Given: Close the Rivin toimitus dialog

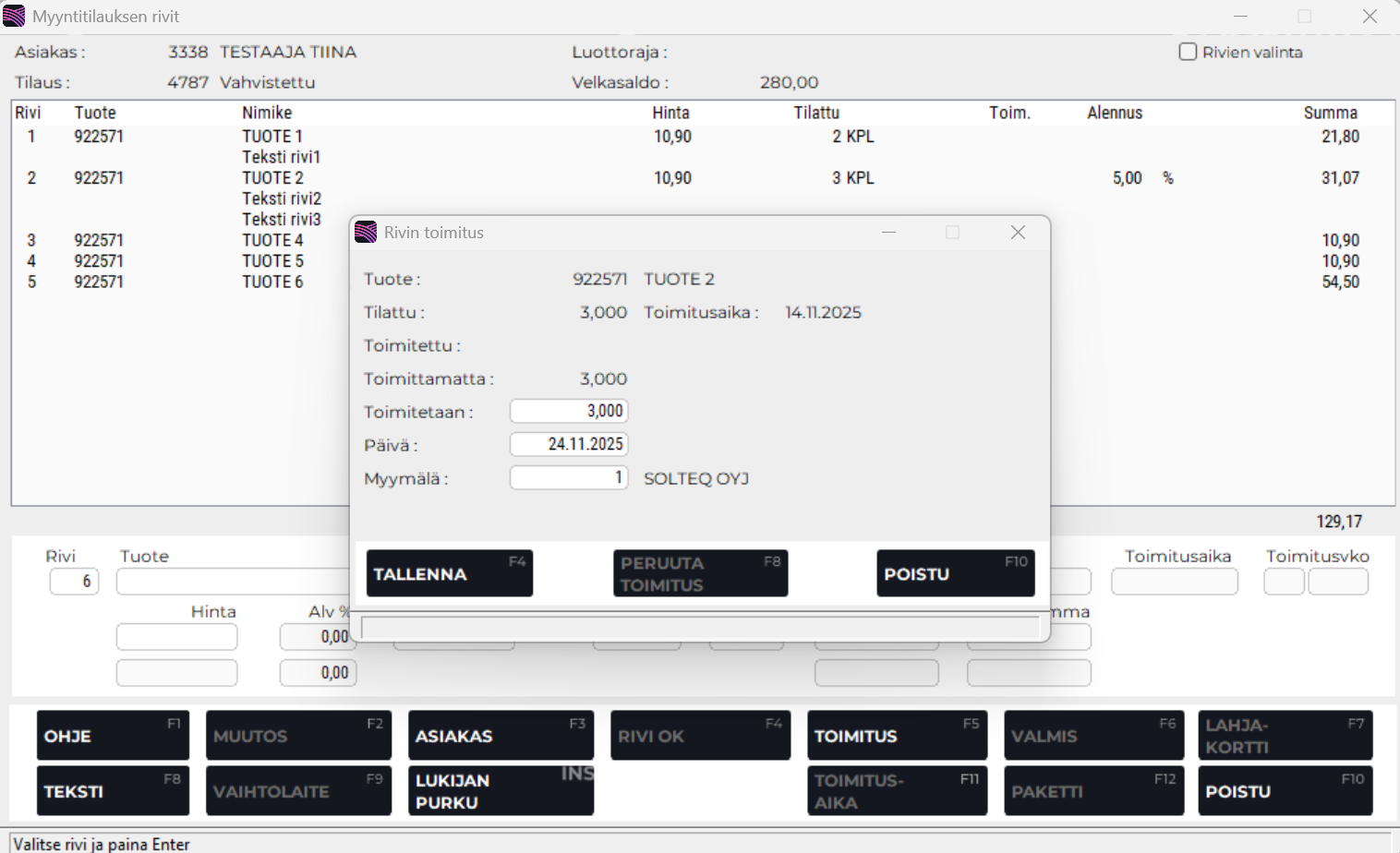Looking at the screenshot, I should click(x=1018, y=233).
